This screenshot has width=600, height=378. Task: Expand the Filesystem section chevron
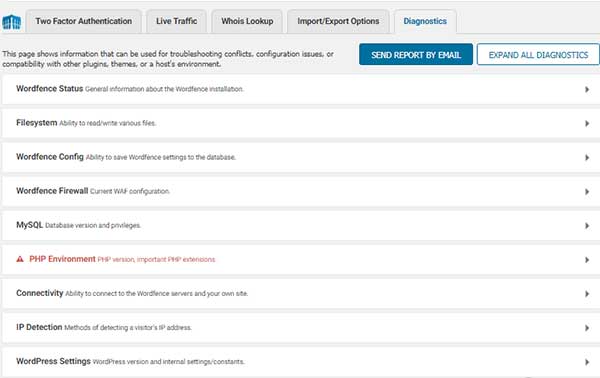[x=587, y=124]
